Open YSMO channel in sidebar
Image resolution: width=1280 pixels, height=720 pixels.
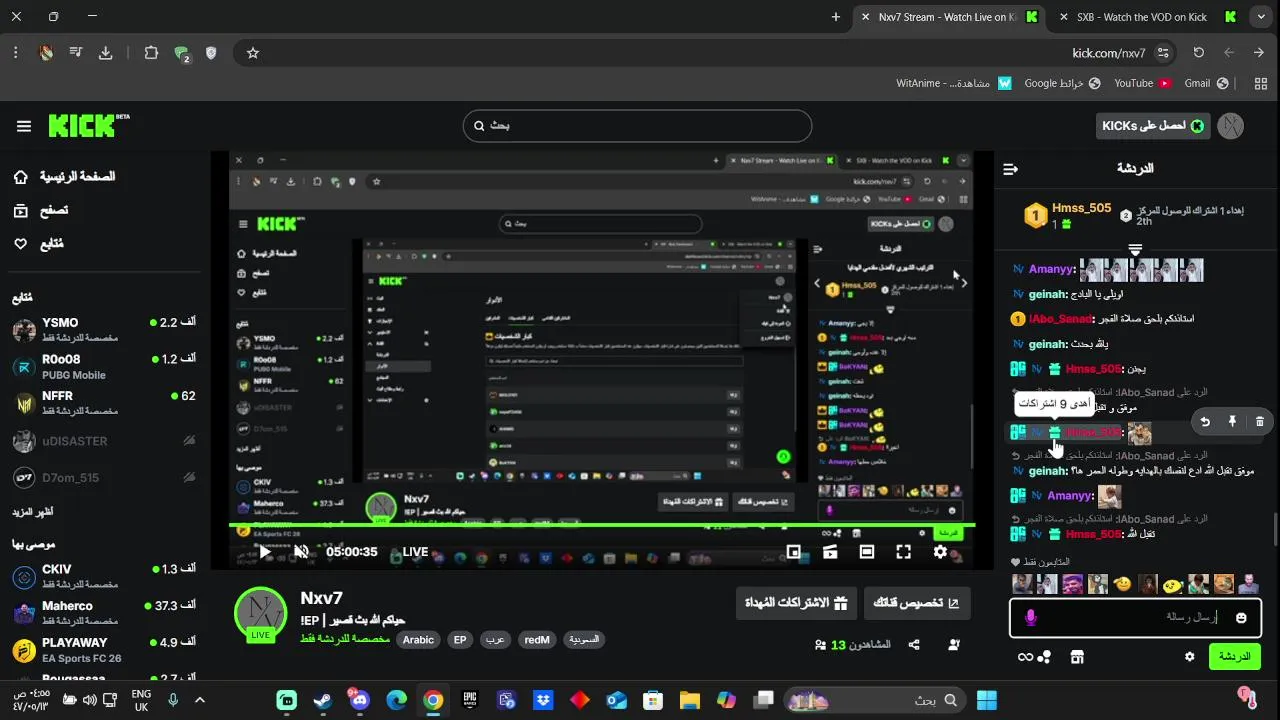pos(104,329)
